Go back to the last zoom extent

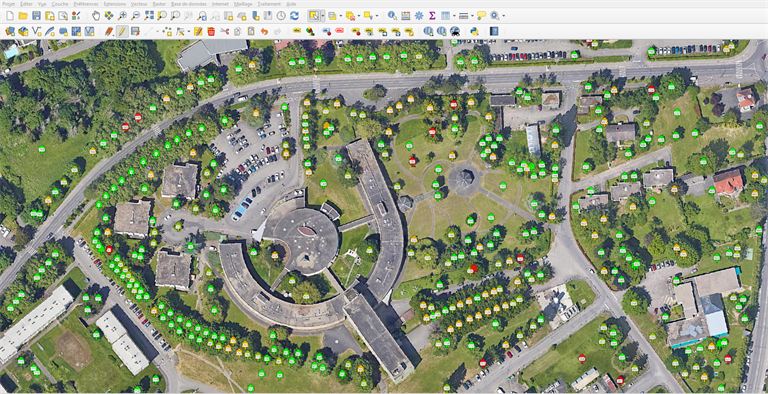coord(202,16)
